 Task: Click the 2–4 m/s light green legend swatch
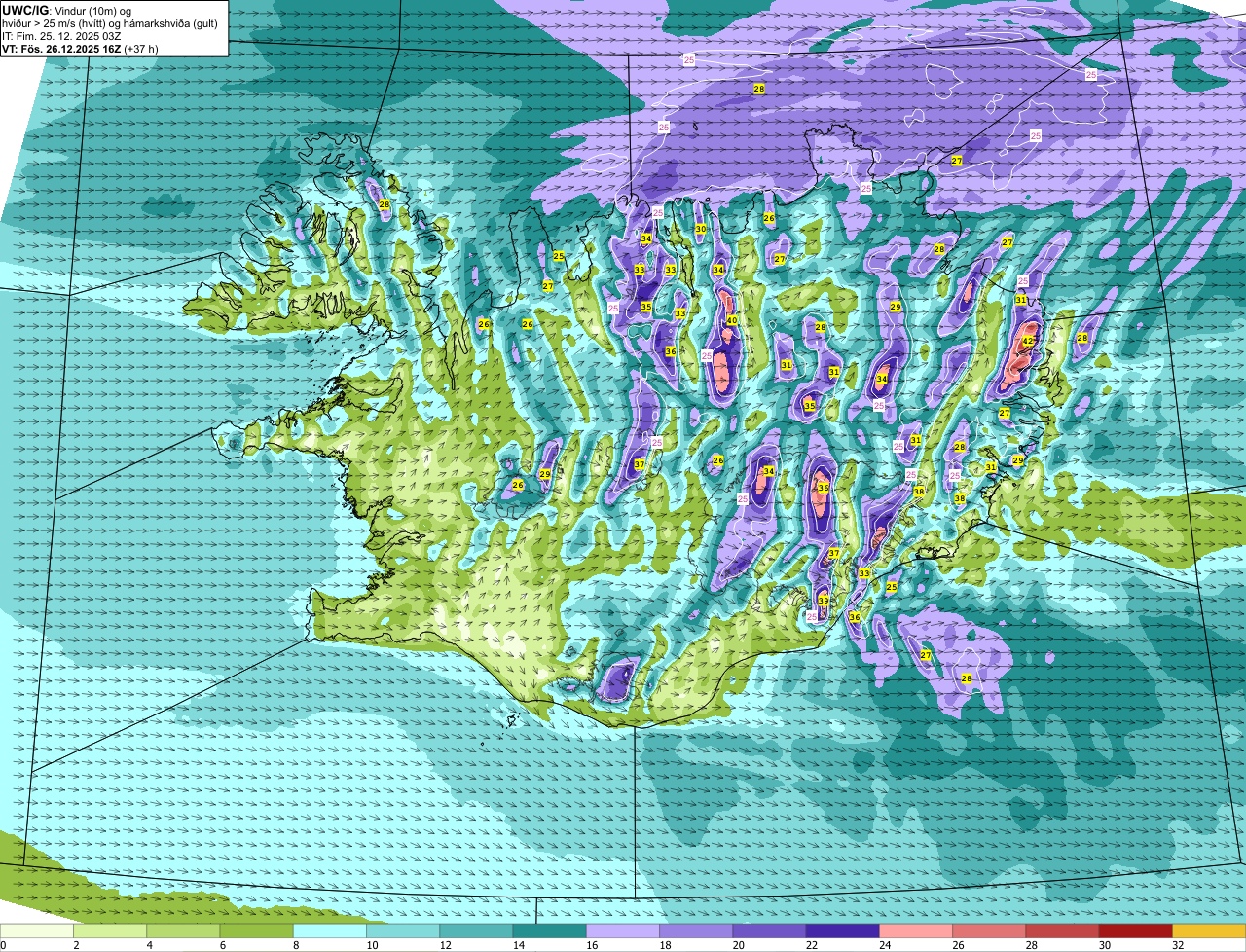point(110,932)
